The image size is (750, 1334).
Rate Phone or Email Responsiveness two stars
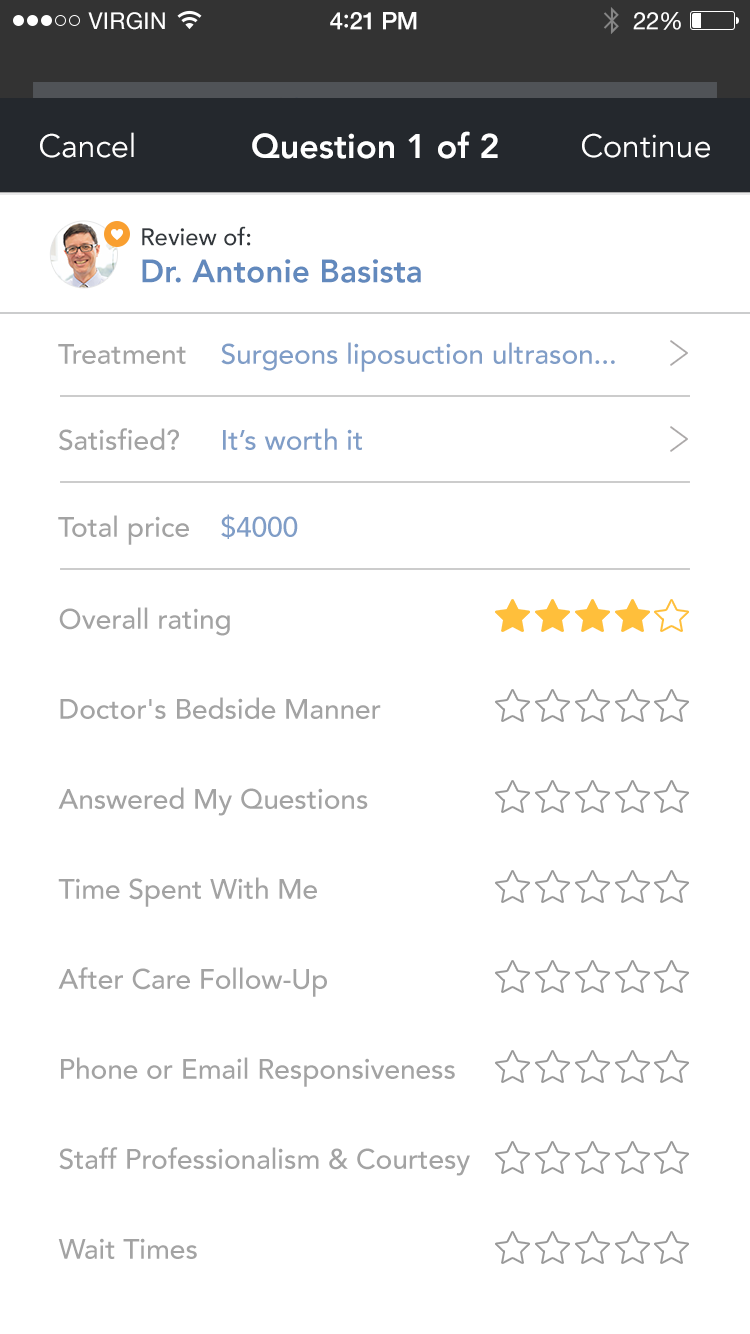point(552,1068)
